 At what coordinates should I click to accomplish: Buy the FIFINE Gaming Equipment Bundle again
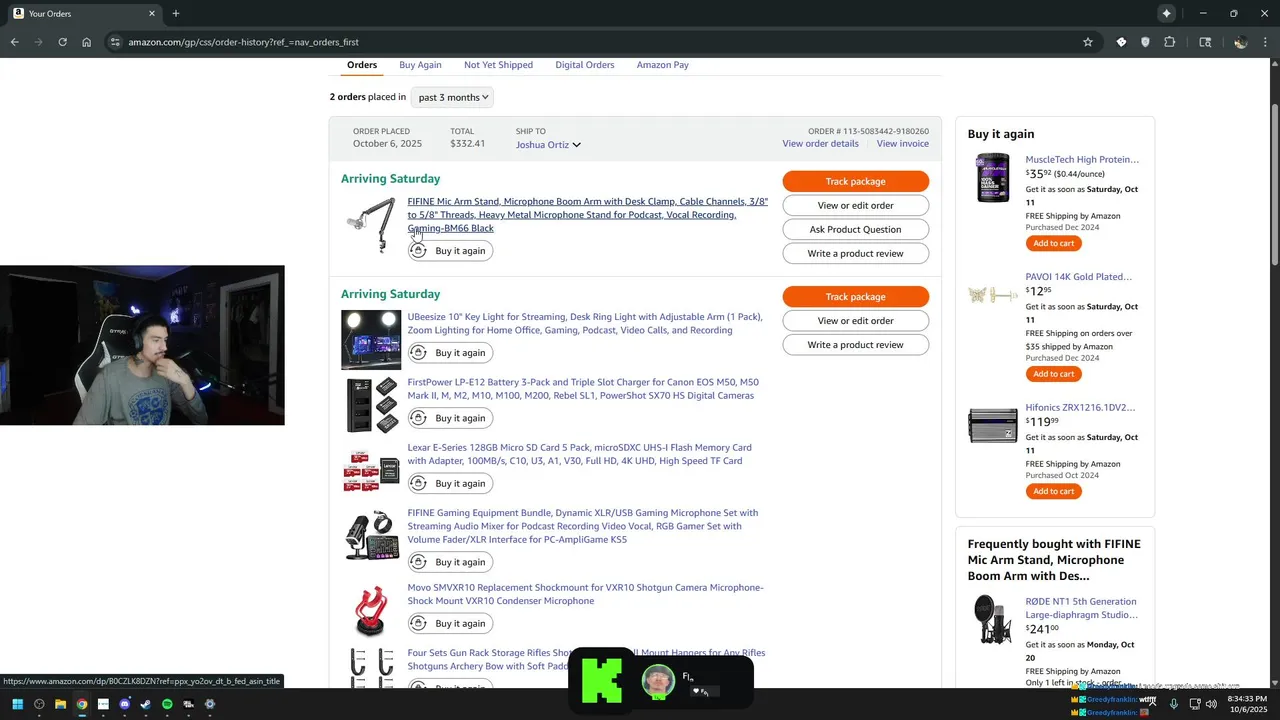click(450, 562)
